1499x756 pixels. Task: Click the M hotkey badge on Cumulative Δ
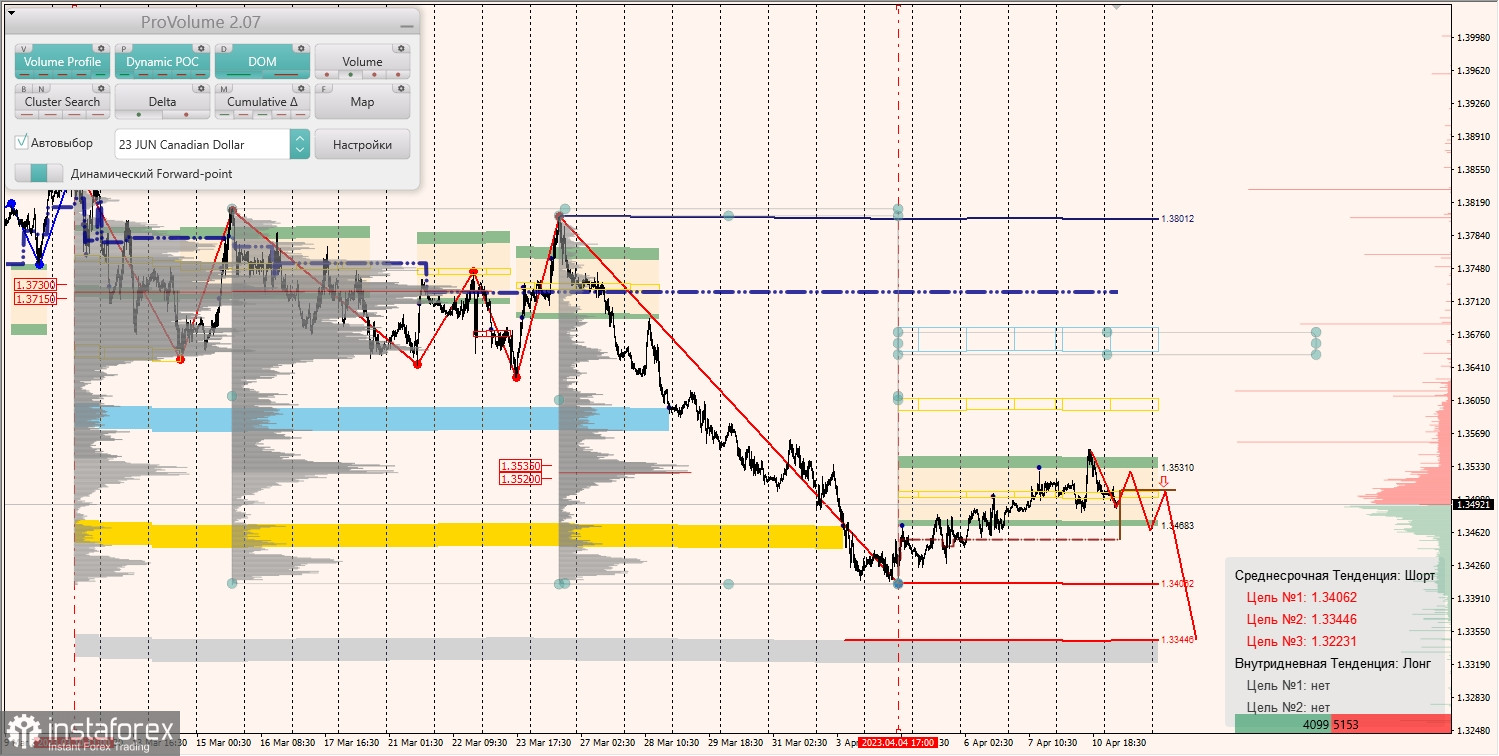224,88
